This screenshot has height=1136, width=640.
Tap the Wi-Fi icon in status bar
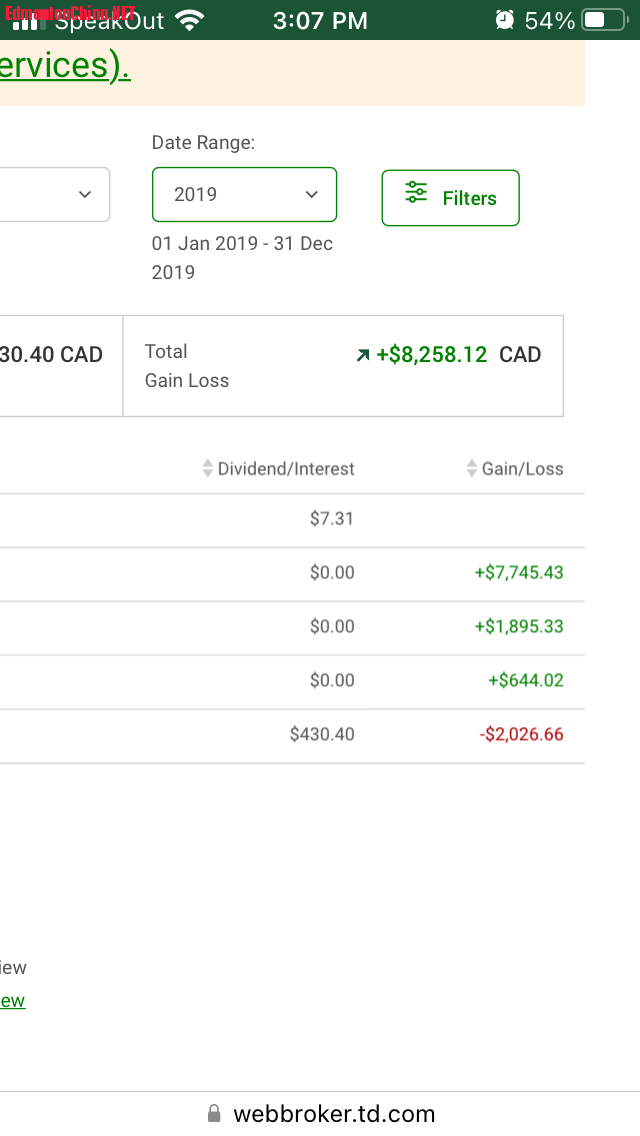coord(188,20)
